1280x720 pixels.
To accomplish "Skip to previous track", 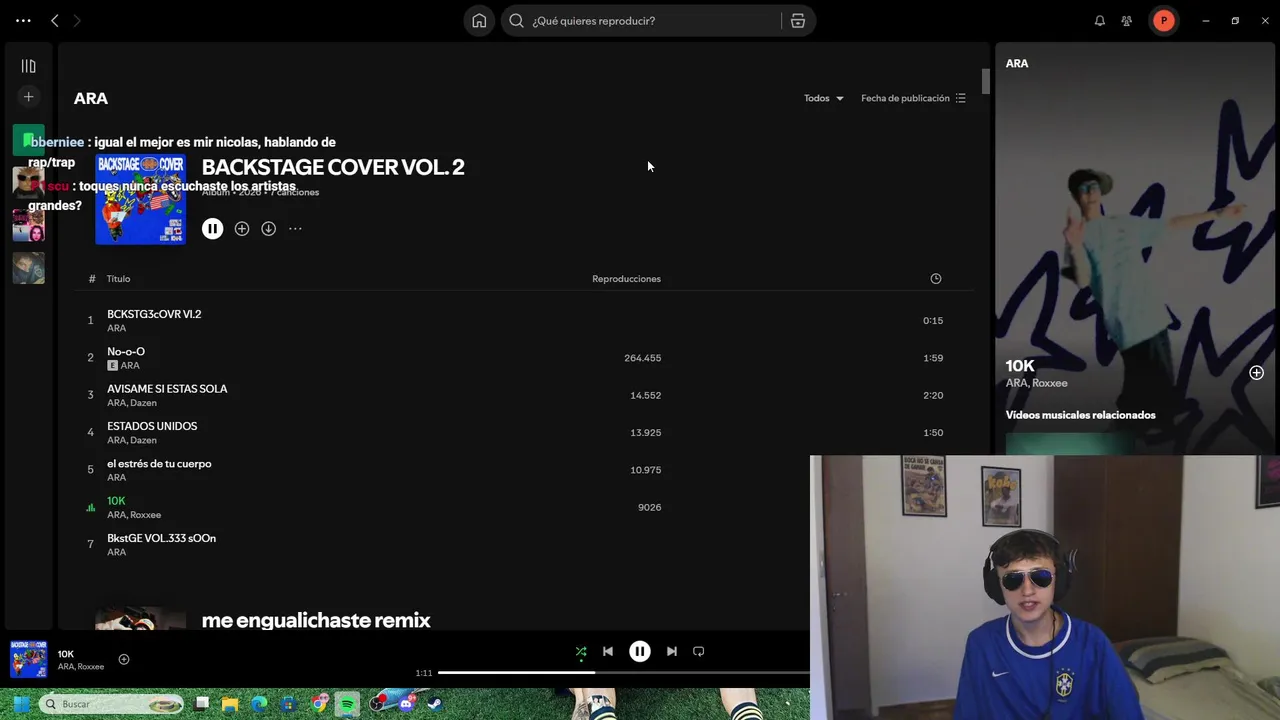I will [x=608, y=652].
